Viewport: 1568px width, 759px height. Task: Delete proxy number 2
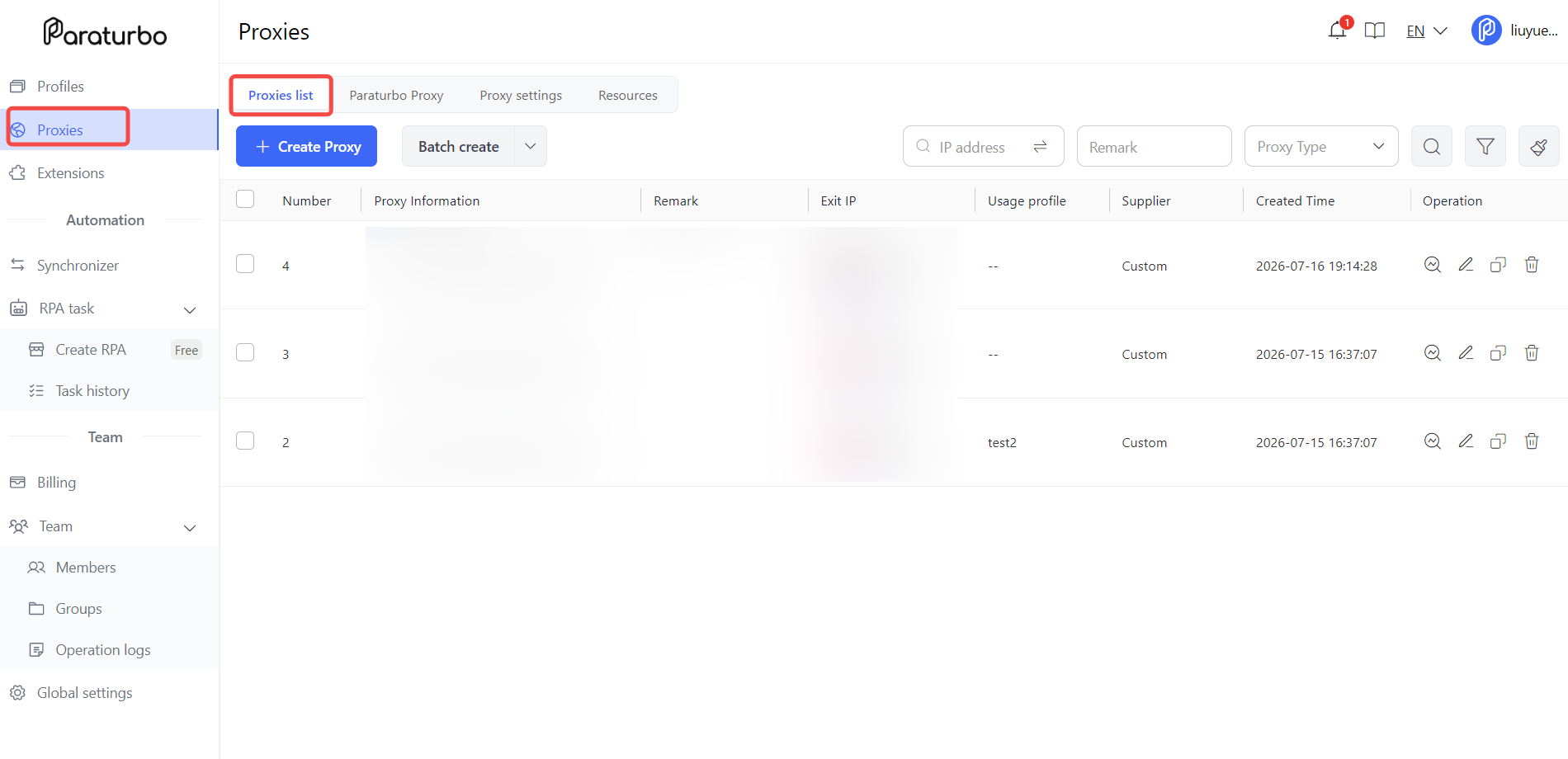point(1532,441)
